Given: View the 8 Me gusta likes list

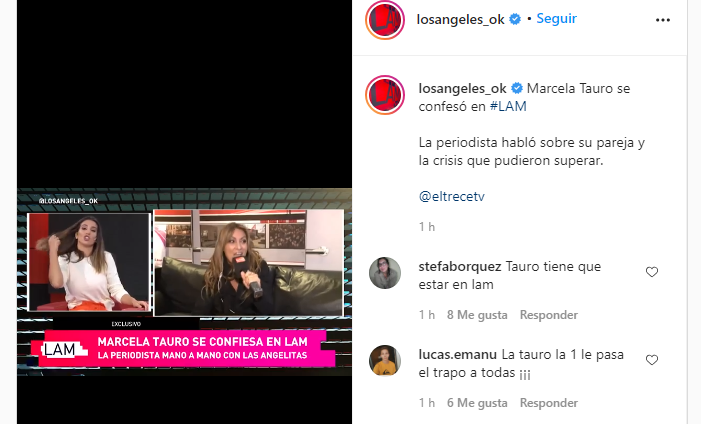Looking at the screenshot, I should (477, 315).
